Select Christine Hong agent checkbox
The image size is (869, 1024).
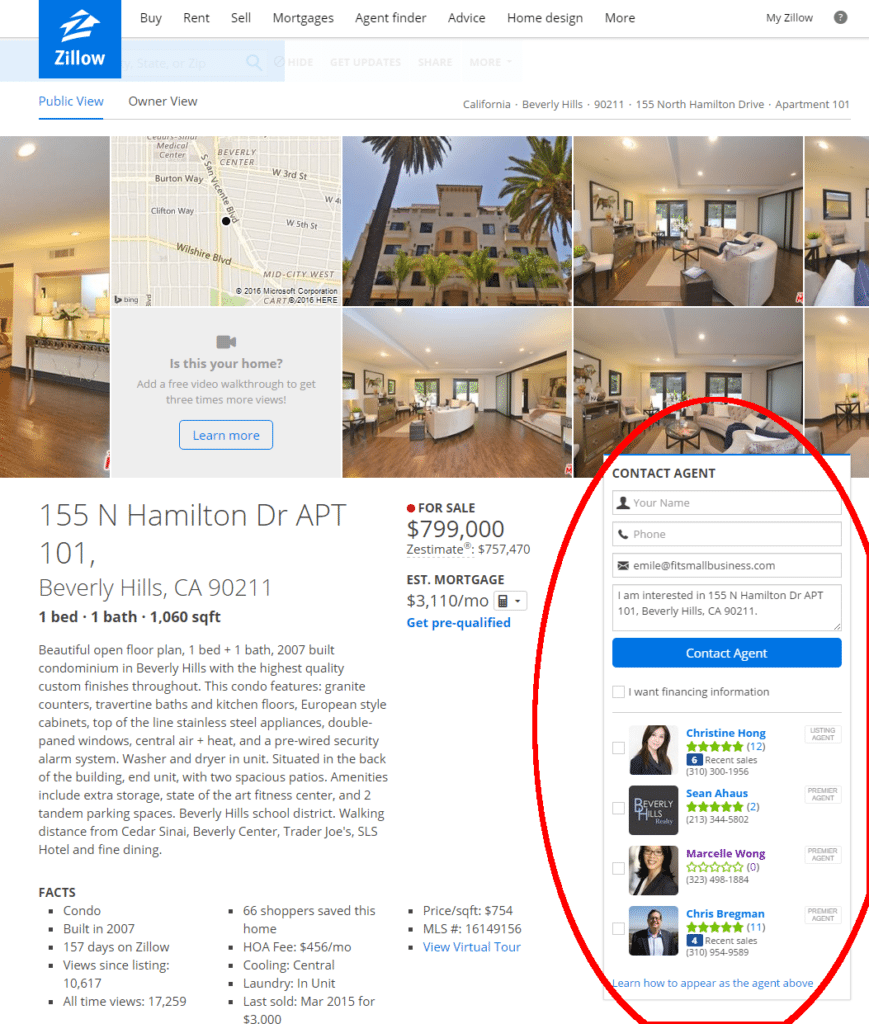pyautogui.click(x=618, y=748)
